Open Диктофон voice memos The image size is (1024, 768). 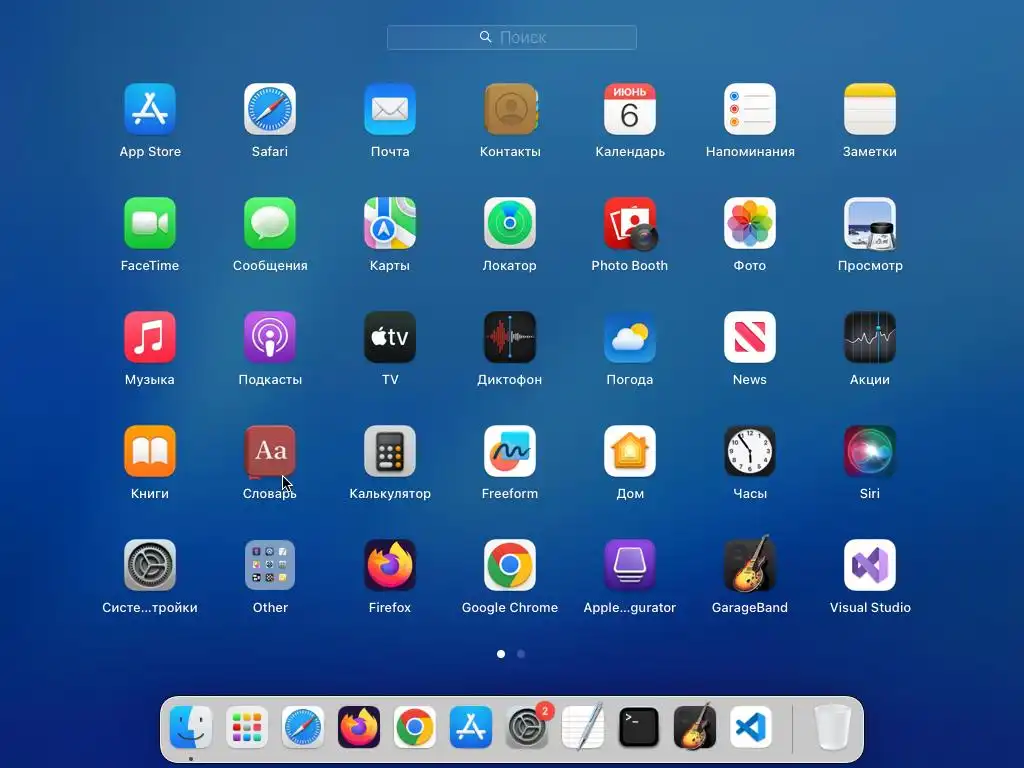click(x=510, y=337)
